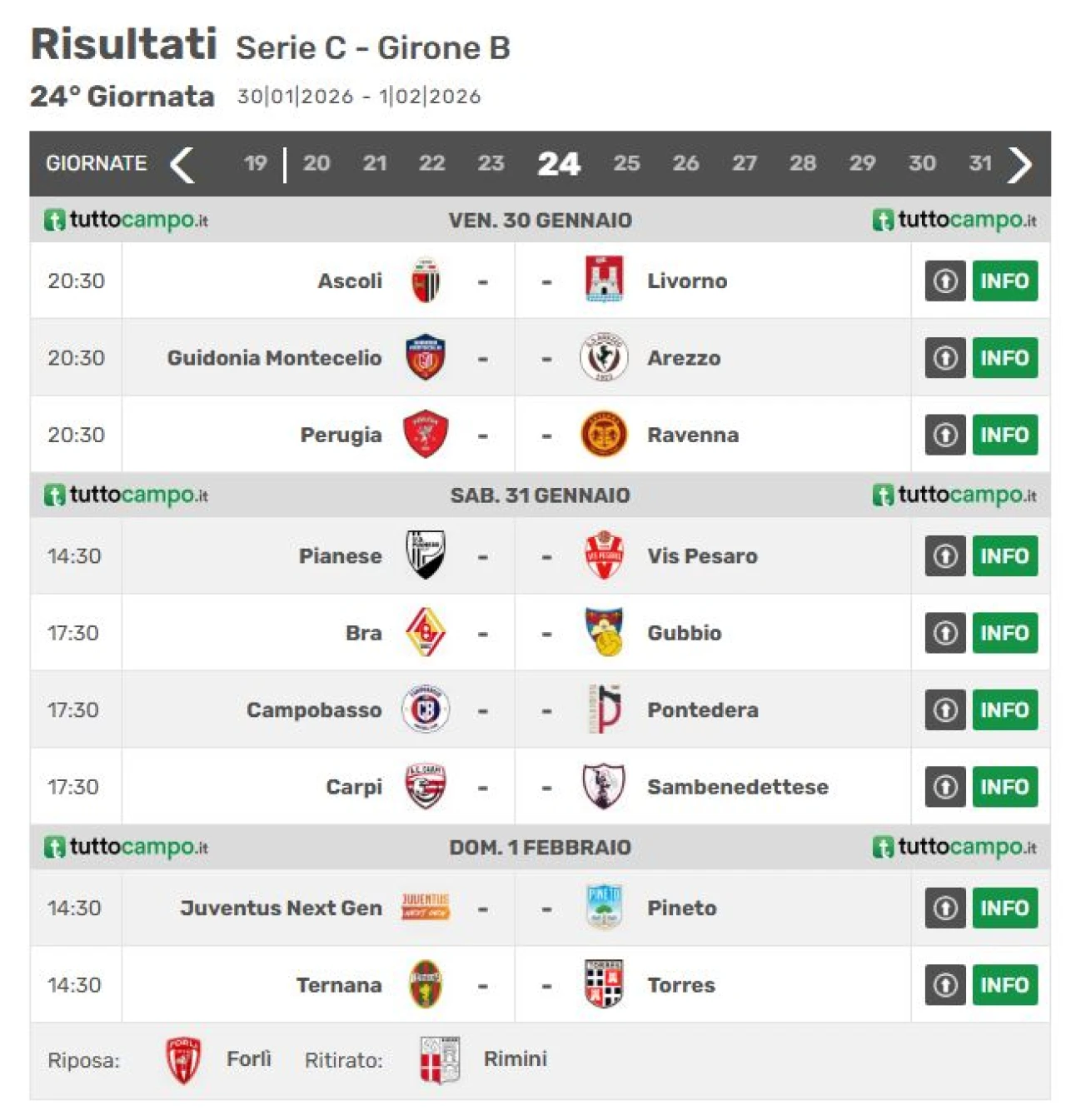Screen dimensions: 1066x1120
Task: Open the Campobasso team link
Action: 314,710
